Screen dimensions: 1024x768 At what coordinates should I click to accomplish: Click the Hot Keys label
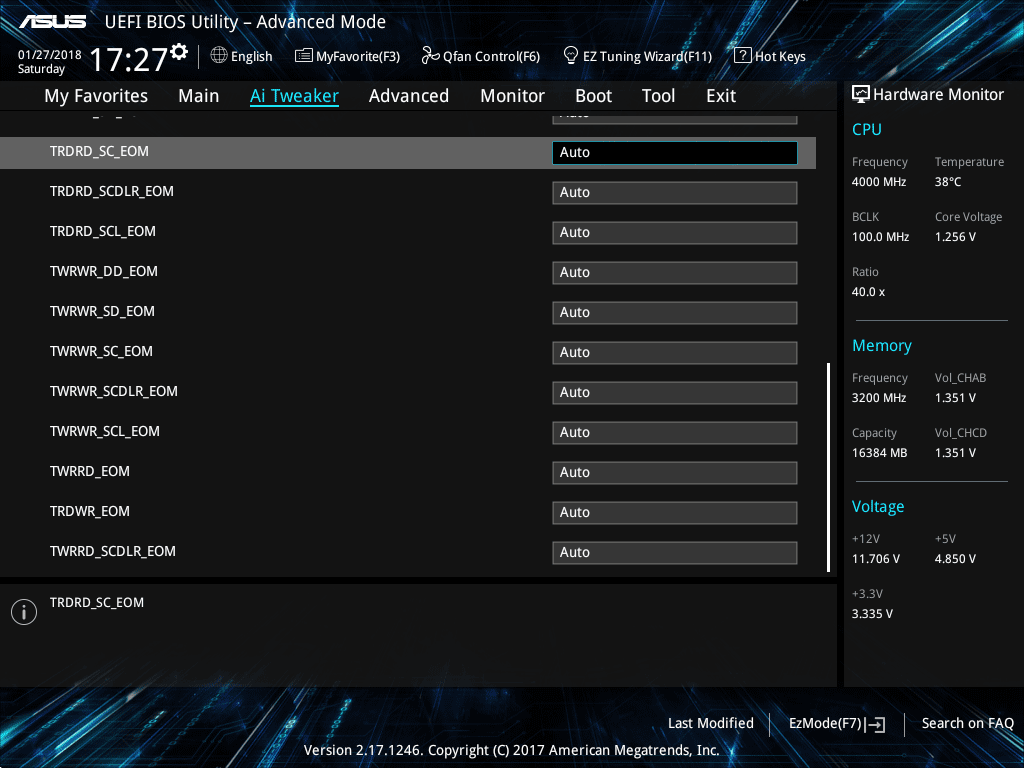click(x=780, y=57)
